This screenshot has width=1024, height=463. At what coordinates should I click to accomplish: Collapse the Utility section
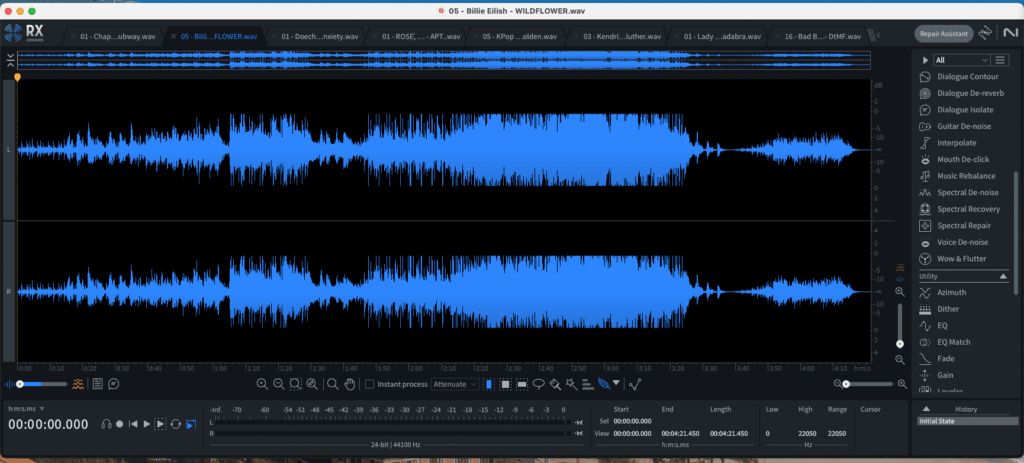[1004, 276]
